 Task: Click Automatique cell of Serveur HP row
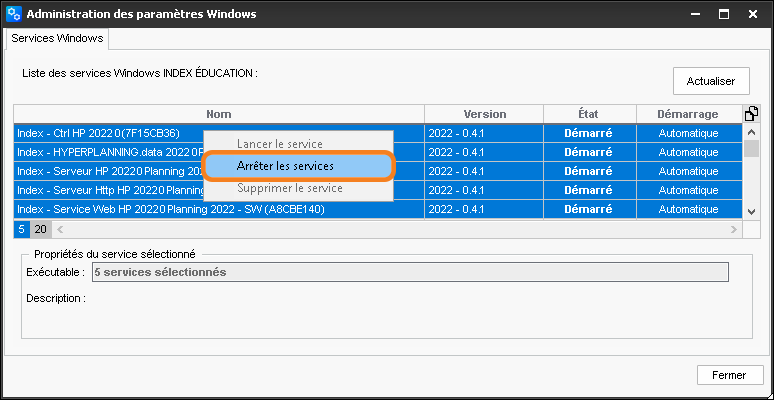[x=689, y=171]
